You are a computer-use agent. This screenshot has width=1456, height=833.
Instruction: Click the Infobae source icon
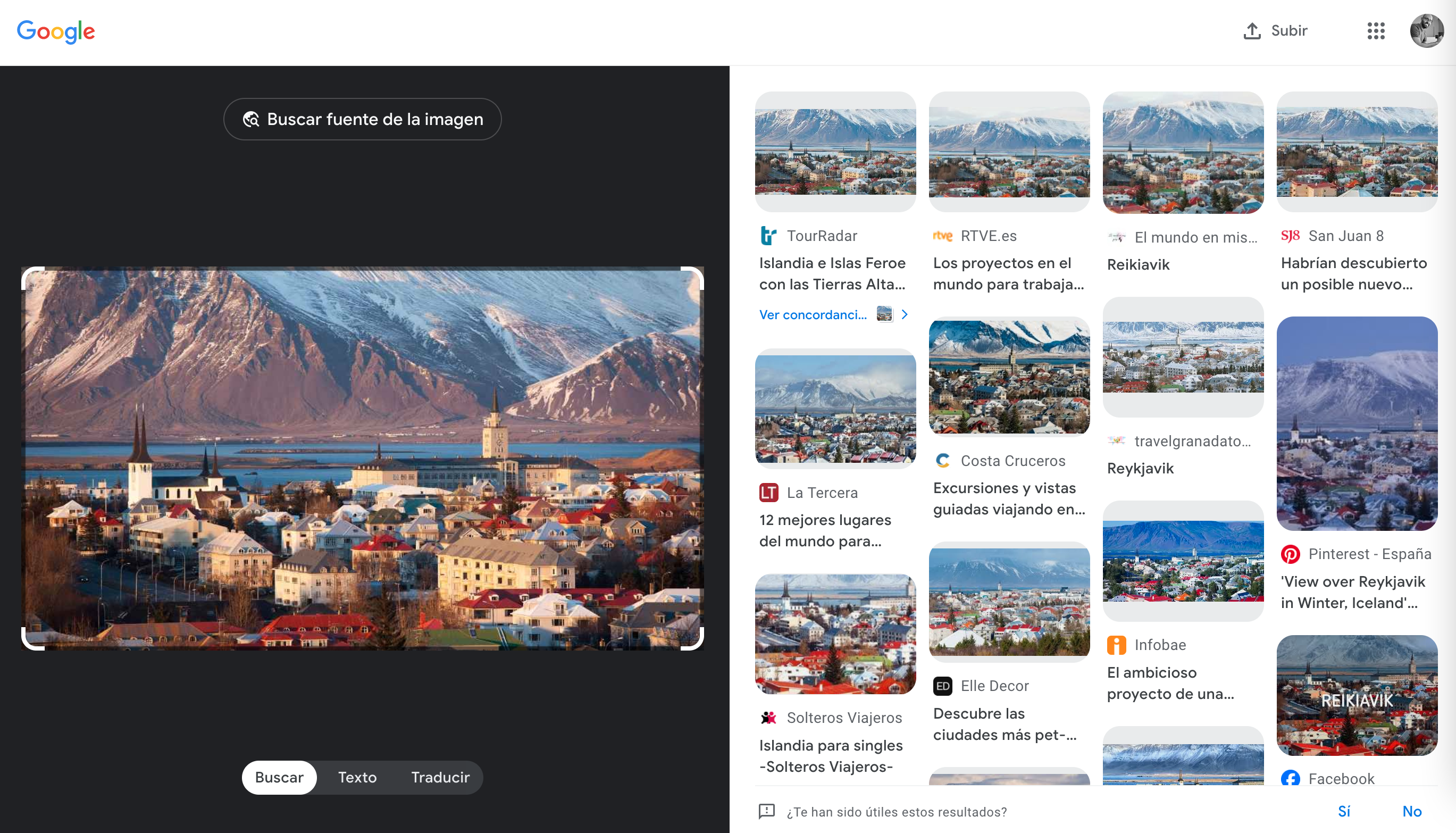1116,645
